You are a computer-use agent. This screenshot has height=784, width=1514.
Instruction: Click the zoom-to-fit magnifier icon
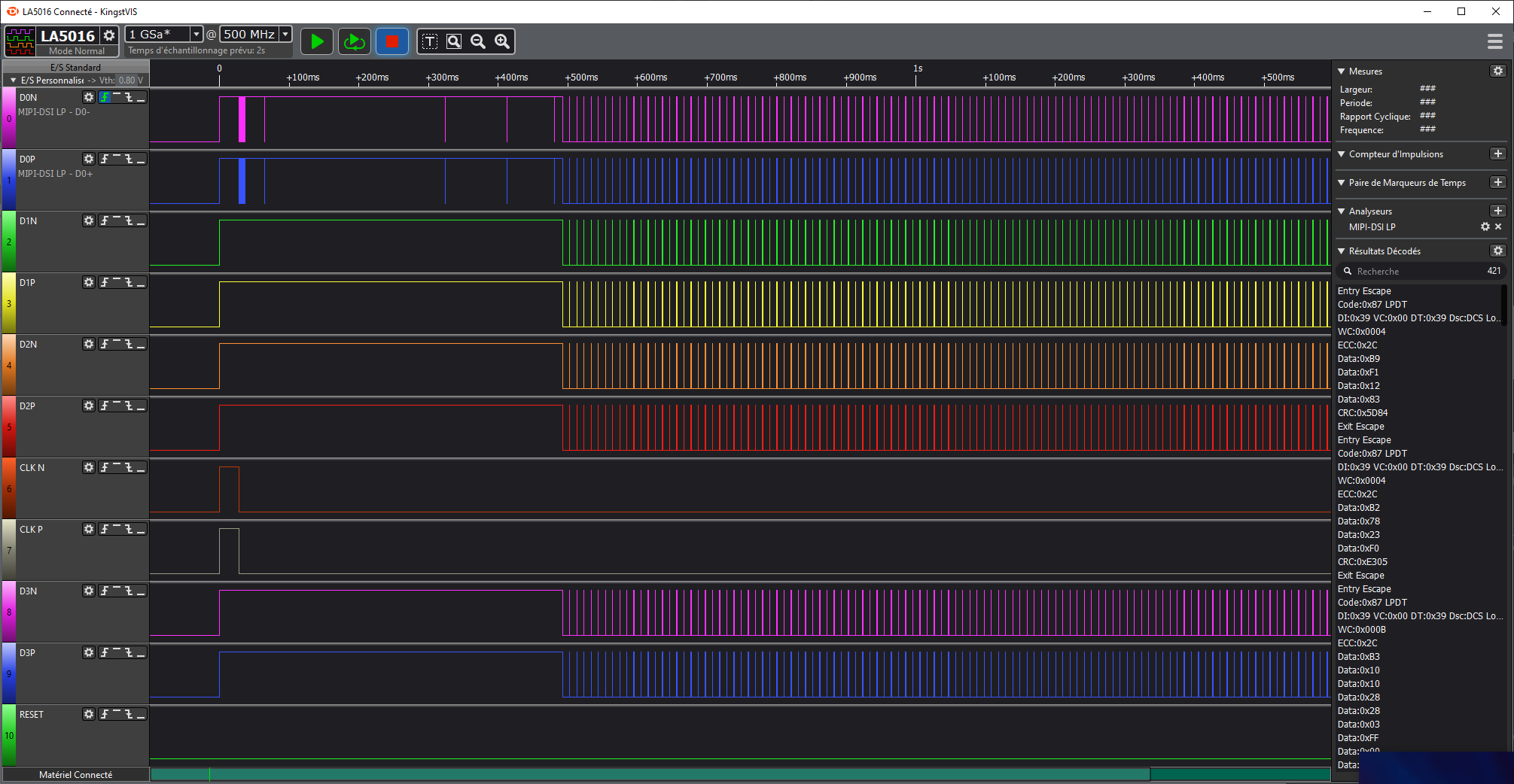[454, 41]
